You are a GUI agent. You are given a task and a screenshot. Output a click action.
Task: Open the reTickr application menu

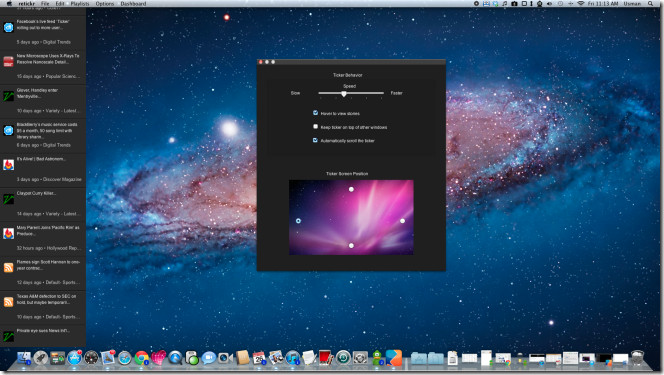pos(26,3)
